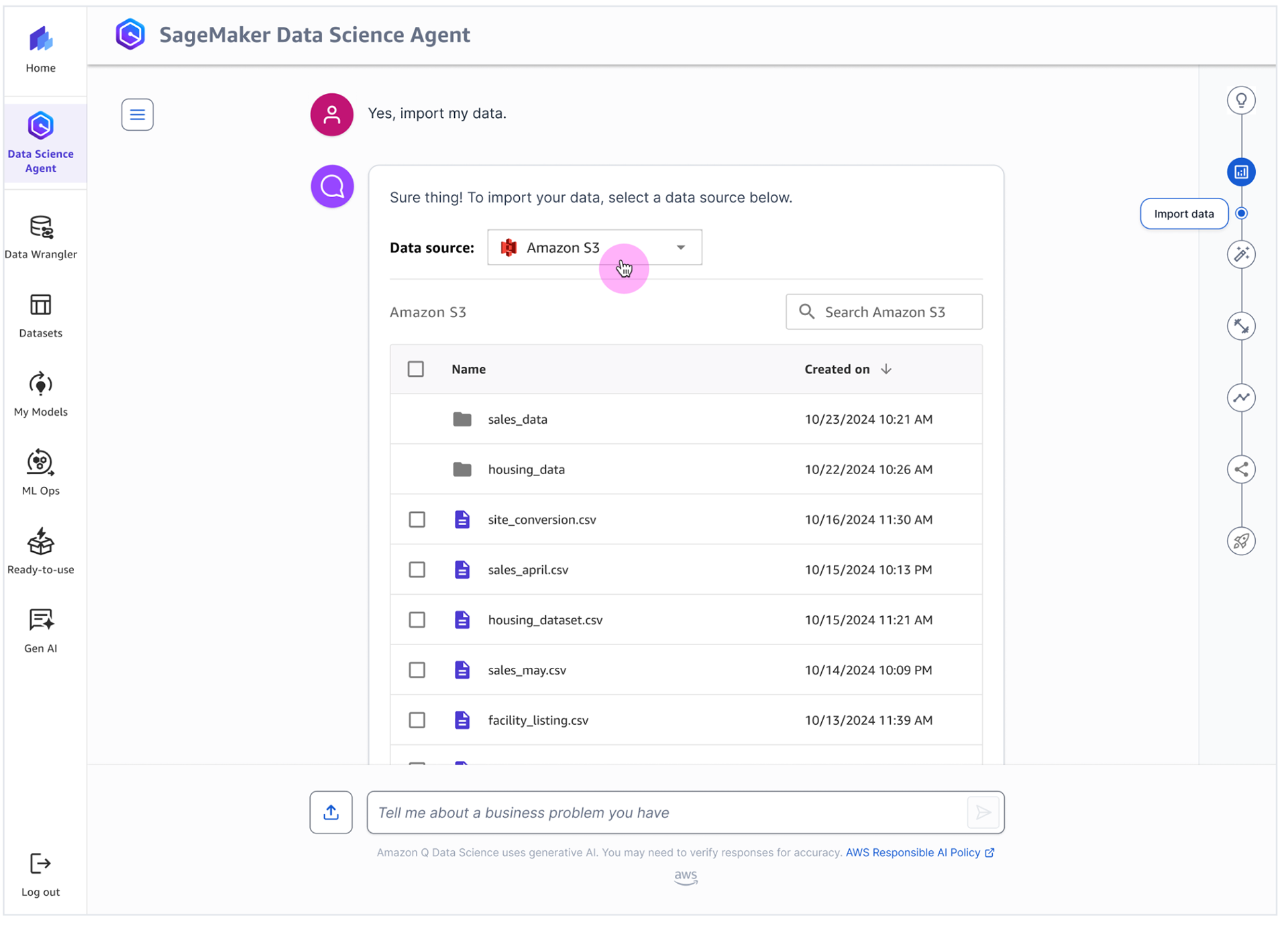Click the blue chart step icon
Viewport: 1288px width, 926px height.
pos(1241,172)
